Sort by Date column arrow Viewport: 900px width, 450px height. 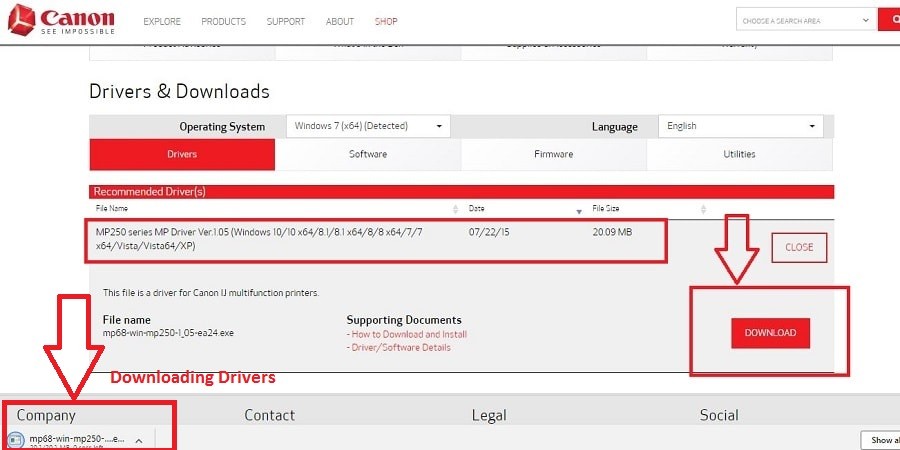579,211
